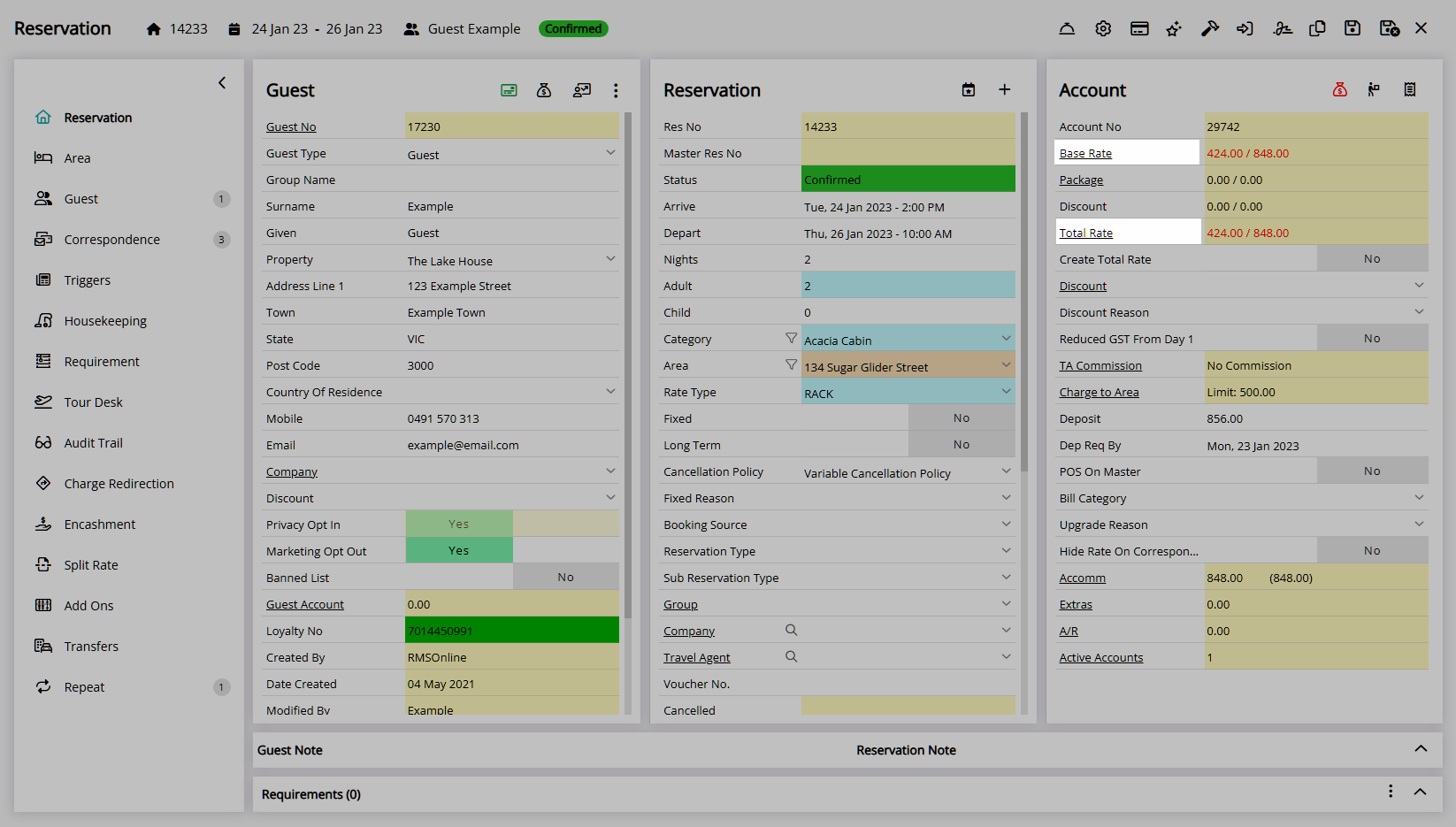Click the sparkle stars icon
Viewport: 1456px width, 827px height.
[1174, 28]
